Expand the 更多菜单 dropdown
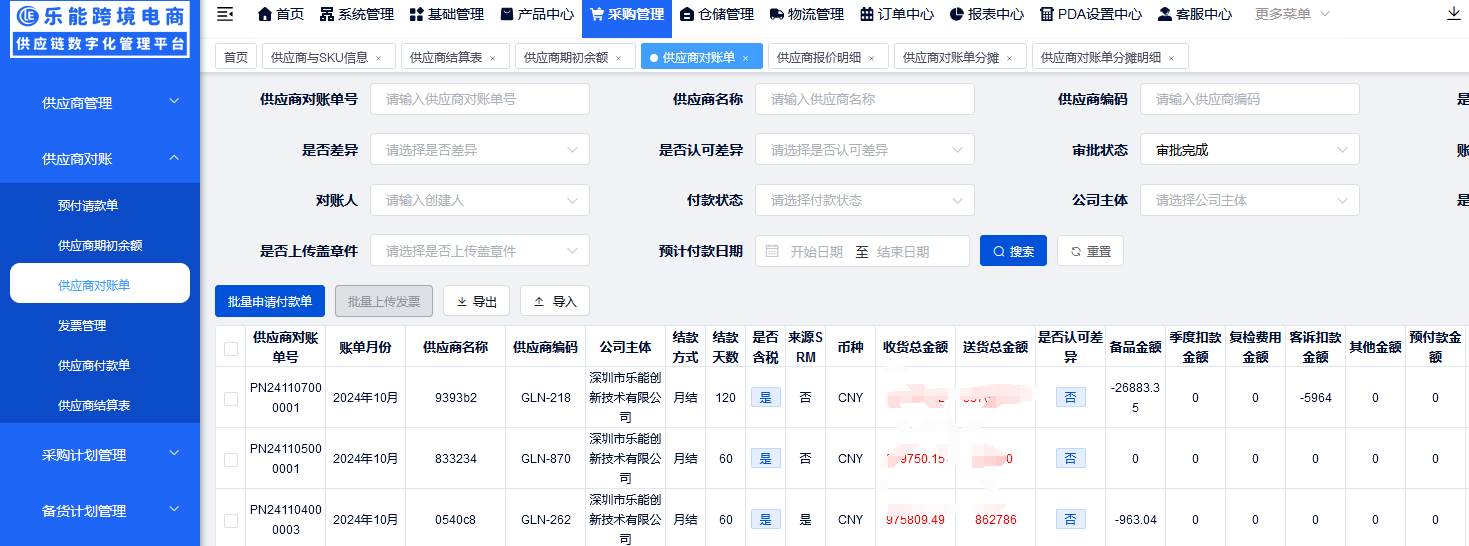Image resolution: width=1469 pixels, height=546 pixels. click(1292, 14)
